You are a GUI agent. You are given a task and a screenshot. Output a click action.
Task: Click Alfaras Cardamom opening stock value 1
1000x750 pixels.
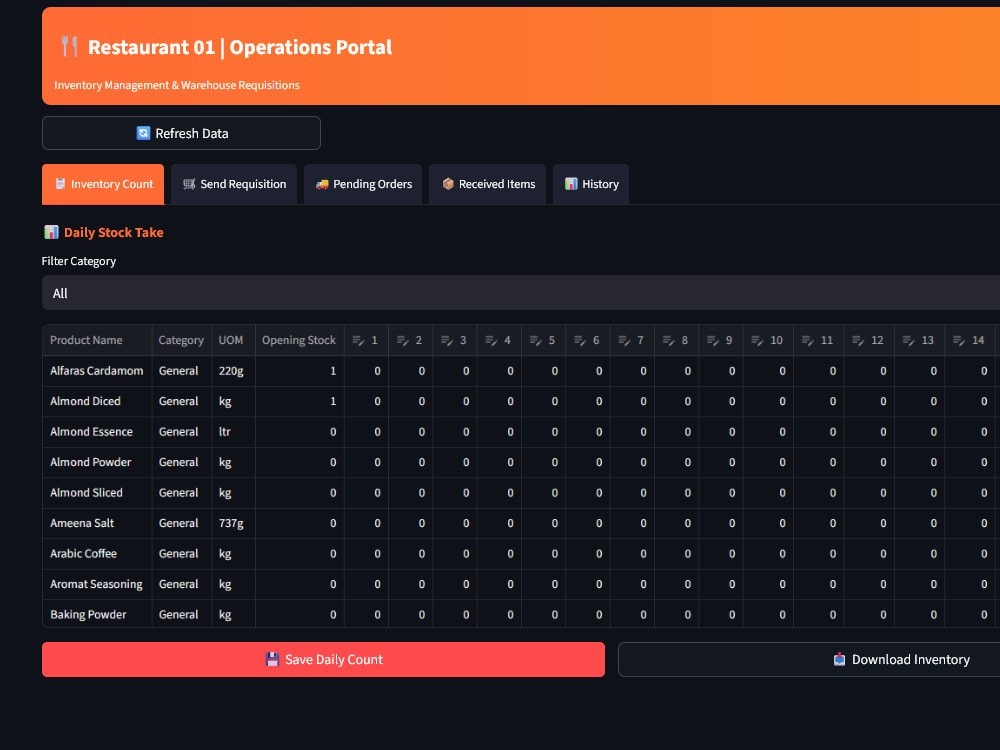[x=300, y=371]
